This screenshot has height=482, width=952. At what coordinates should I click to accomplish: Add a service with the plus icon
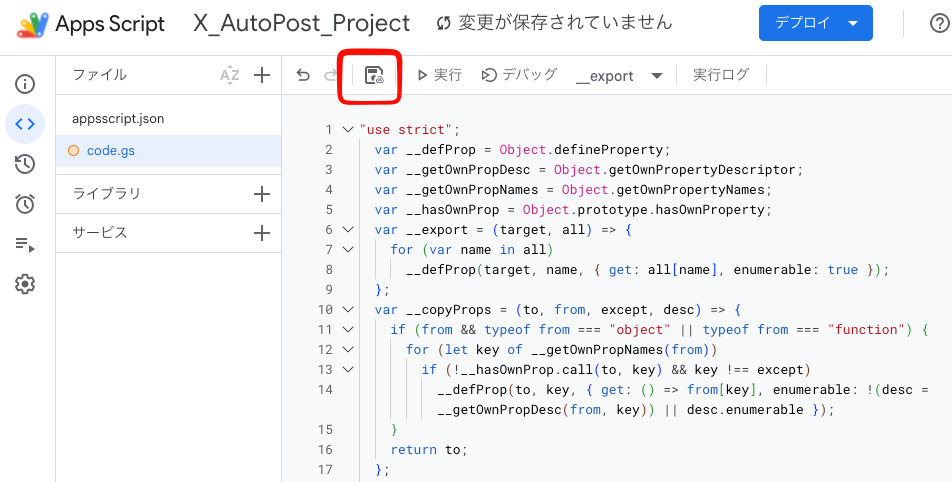tap(262, 233)
